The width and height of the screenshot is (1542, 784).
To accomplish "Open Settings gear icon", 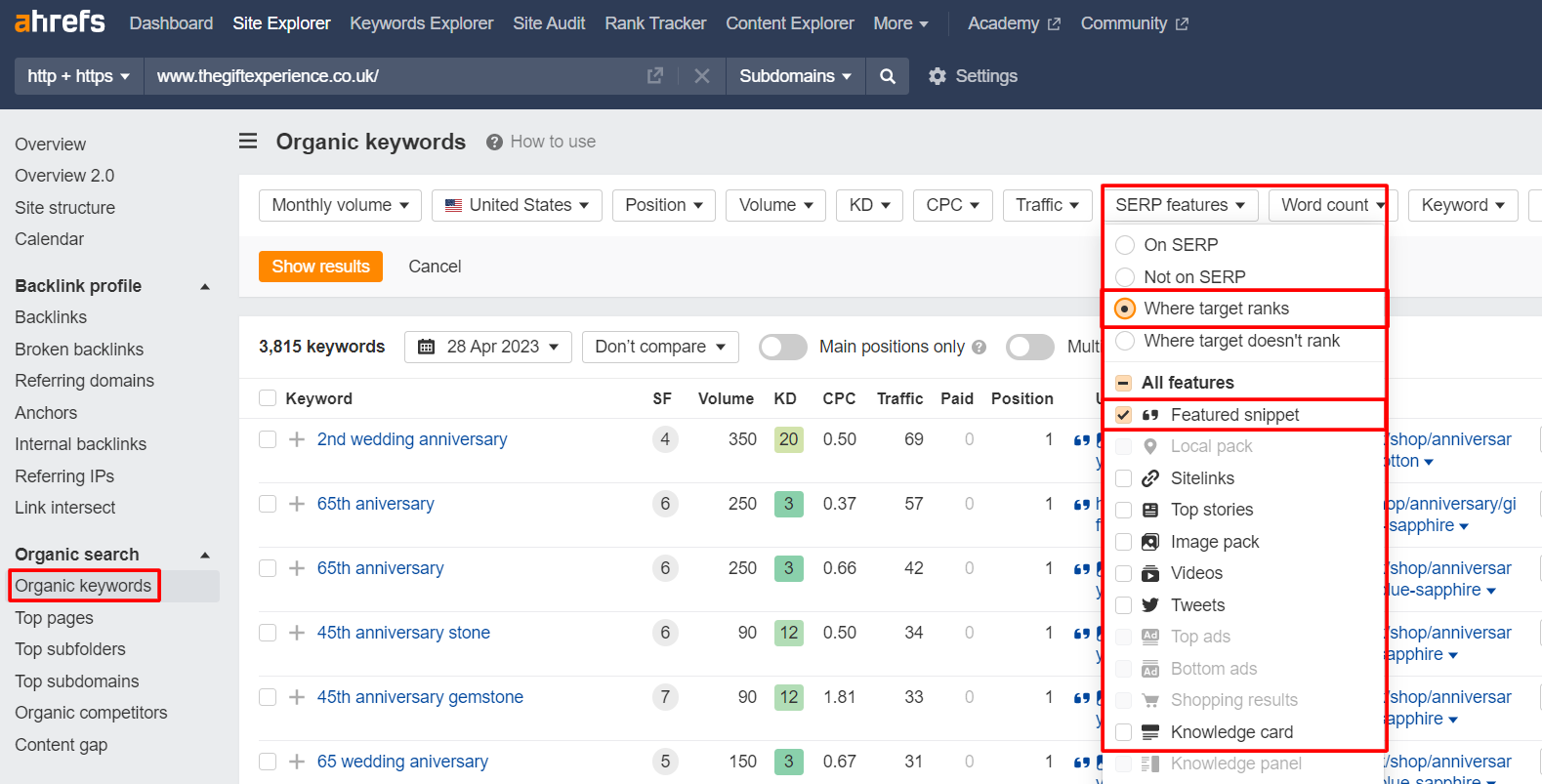I will tap(938, 76).
